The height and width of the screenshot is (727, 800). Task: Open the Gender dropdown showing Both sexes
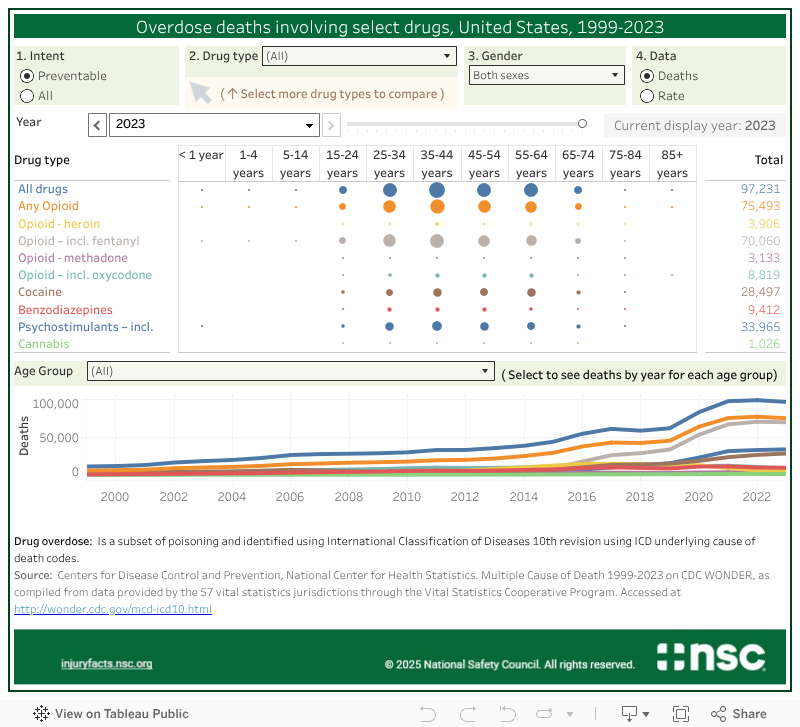(547, 76)
